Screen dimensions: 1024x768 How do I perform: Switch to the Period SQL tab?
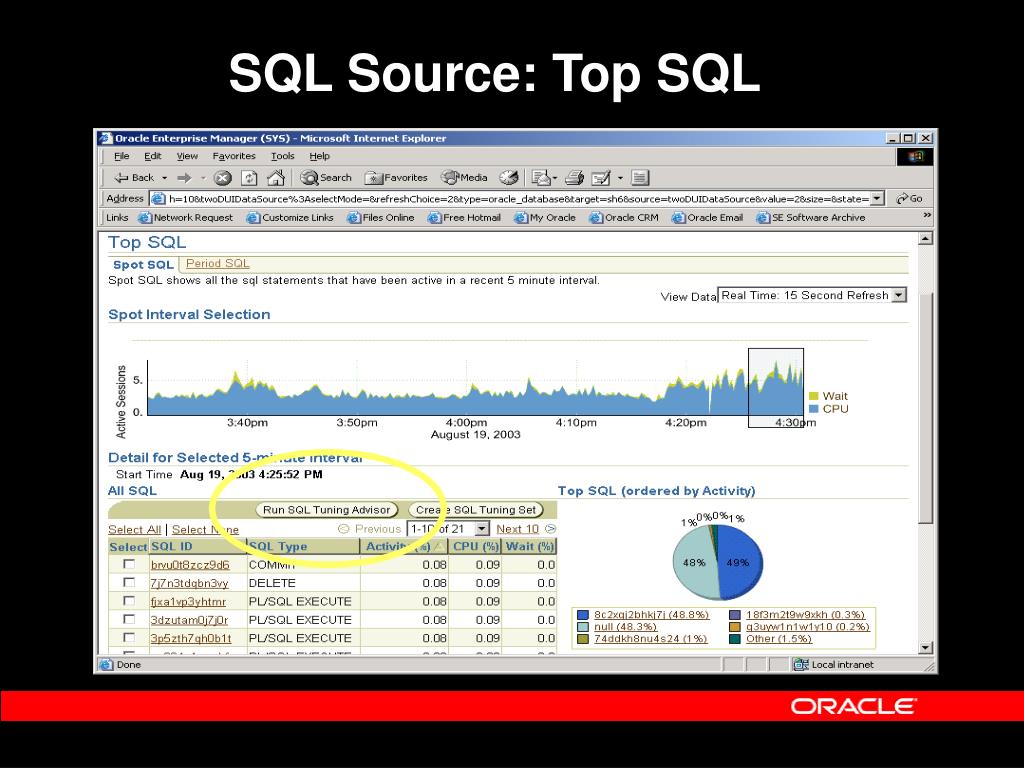(x=217, y=263)
